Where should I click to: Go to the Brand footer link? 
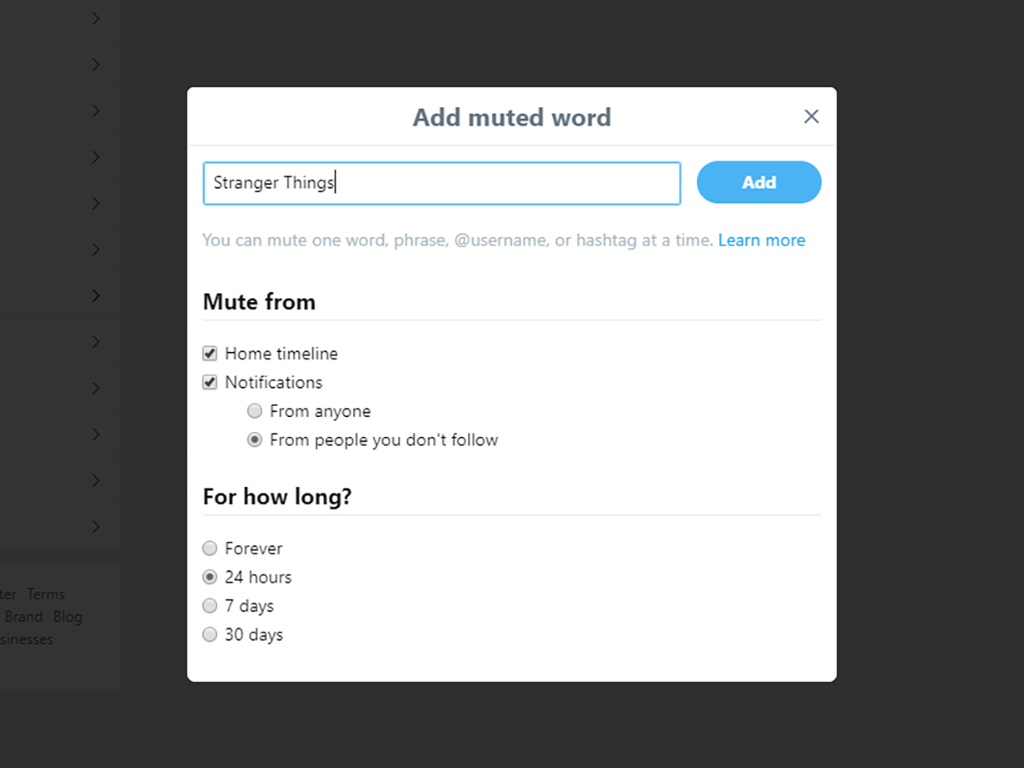click(24, 617)
